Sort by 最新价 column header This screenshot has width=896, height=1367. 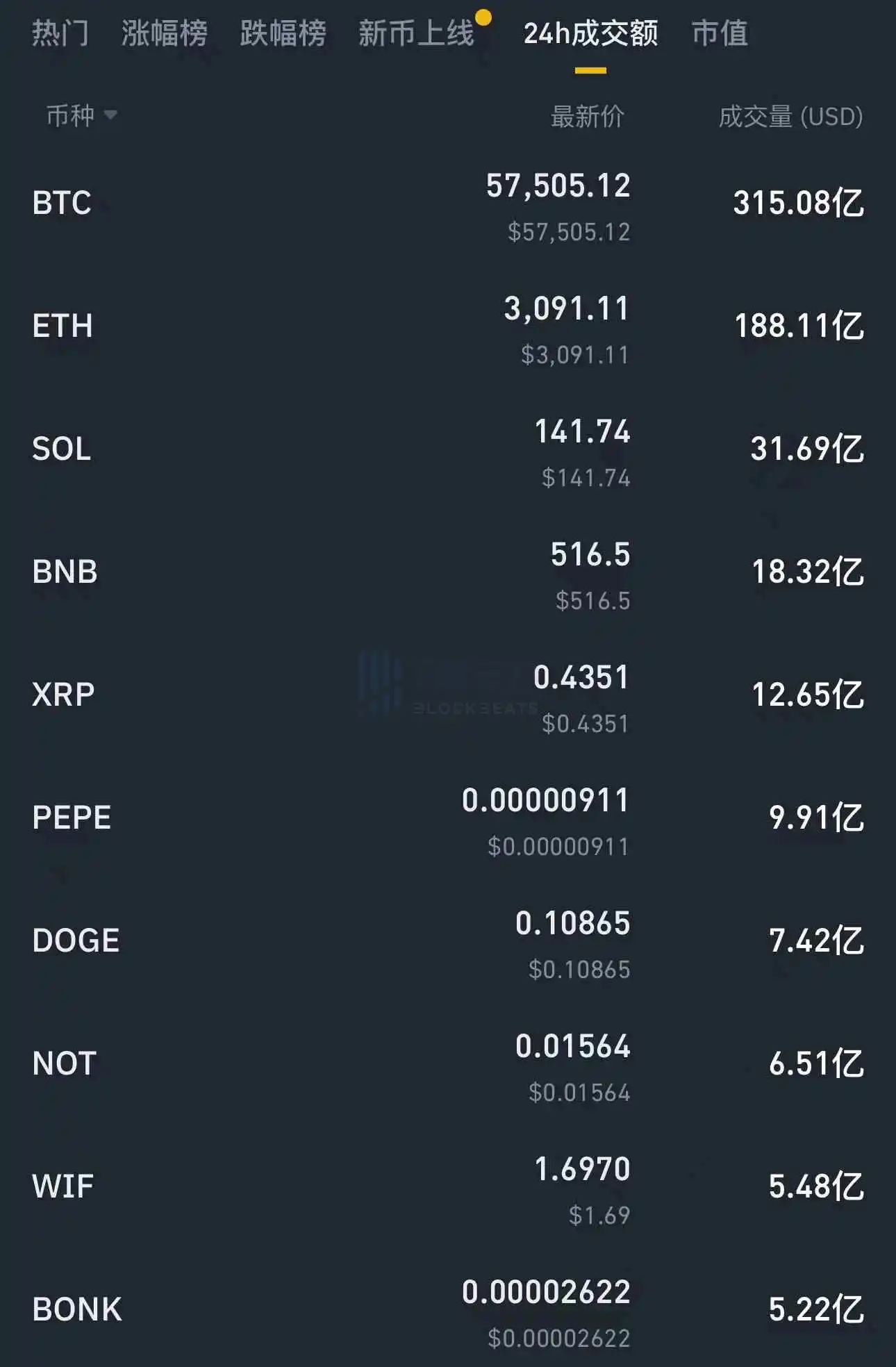587,116
